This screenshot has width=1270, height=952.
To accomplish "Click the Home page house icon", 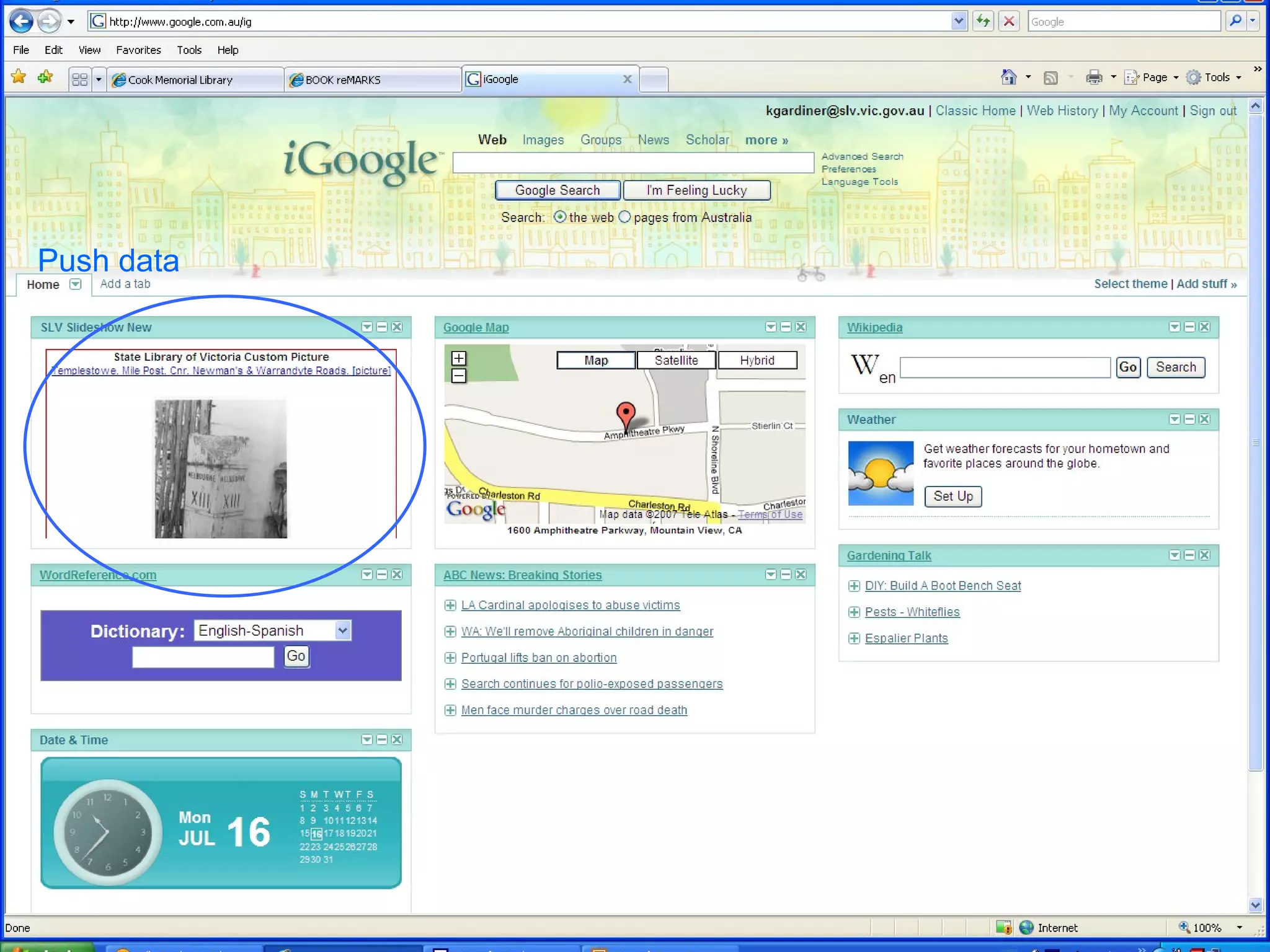I will 1008,77.
